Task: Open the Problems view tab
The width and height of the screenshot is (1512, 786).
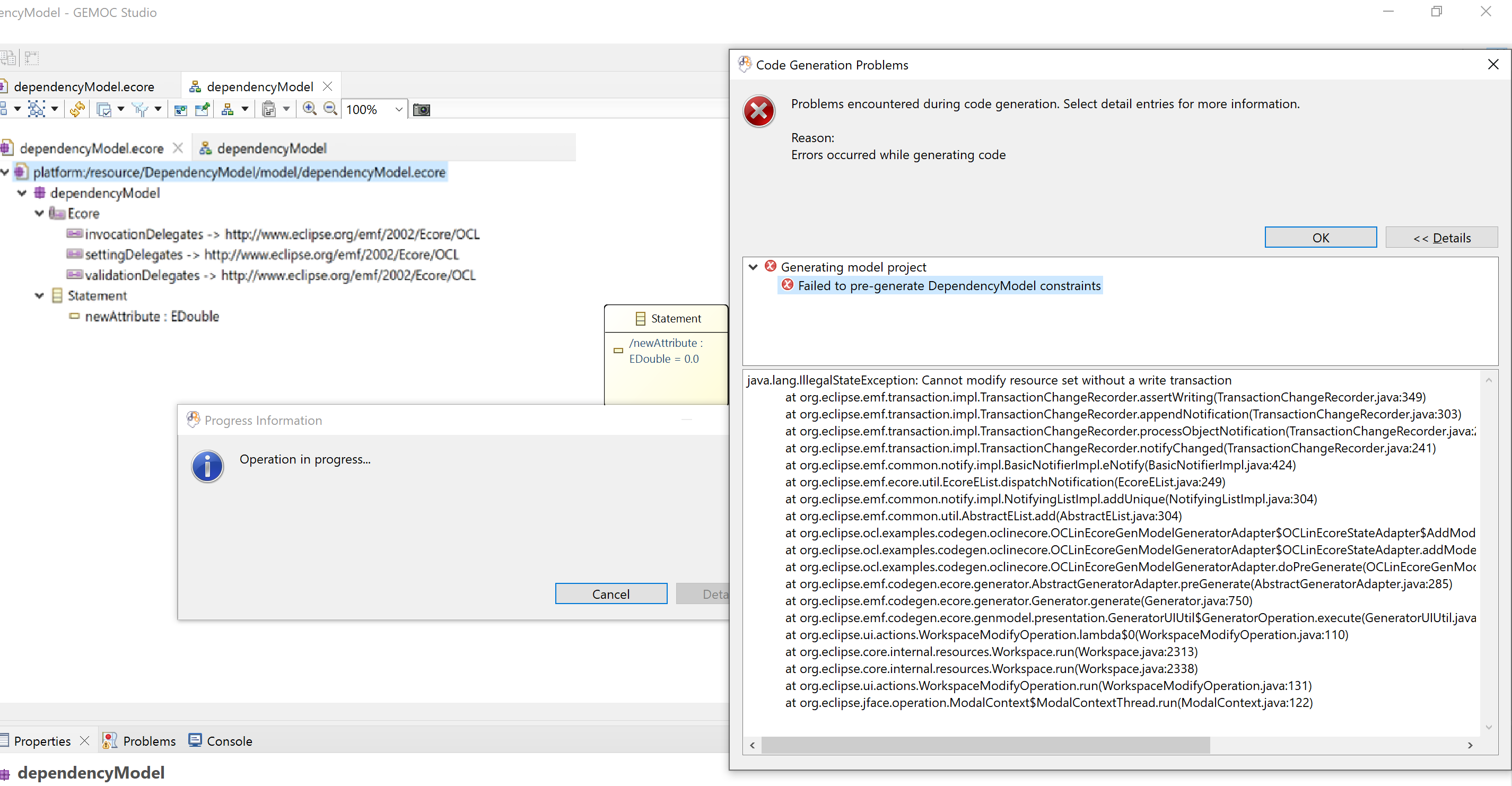Action: point(149,741)
